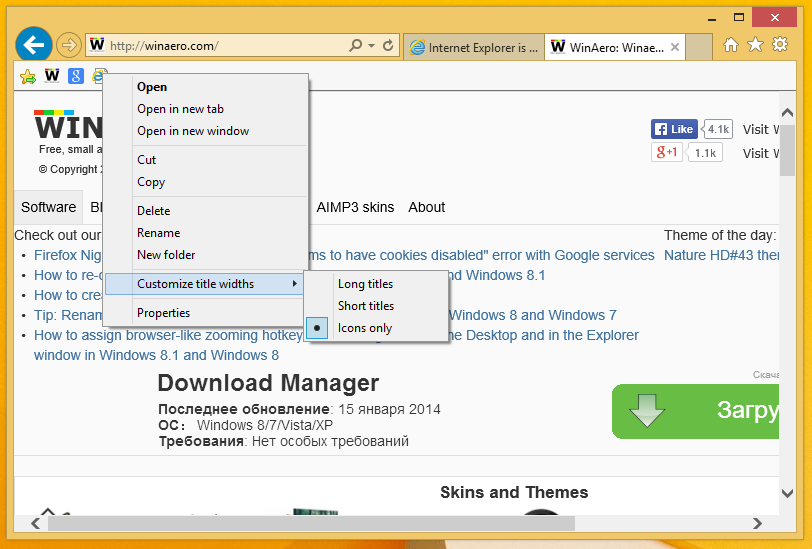The height and width of the screenshot is (549, 812).
Task: Open the AIMP3 skins page link
Action: click(x=355, y=207)
